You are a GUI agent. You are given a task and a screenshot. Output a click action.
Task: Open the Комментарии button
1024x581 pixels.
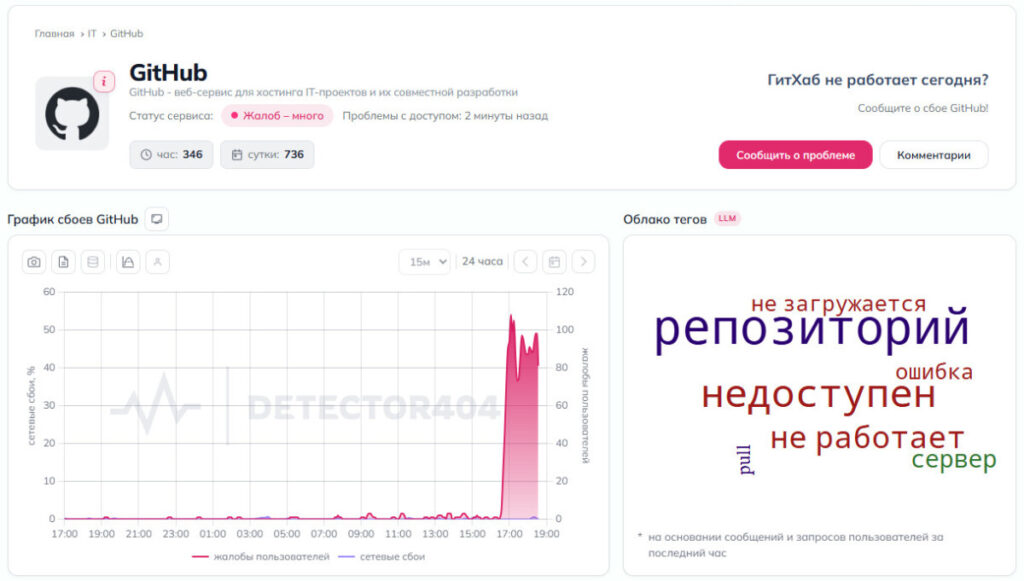(x=933, y=155)
